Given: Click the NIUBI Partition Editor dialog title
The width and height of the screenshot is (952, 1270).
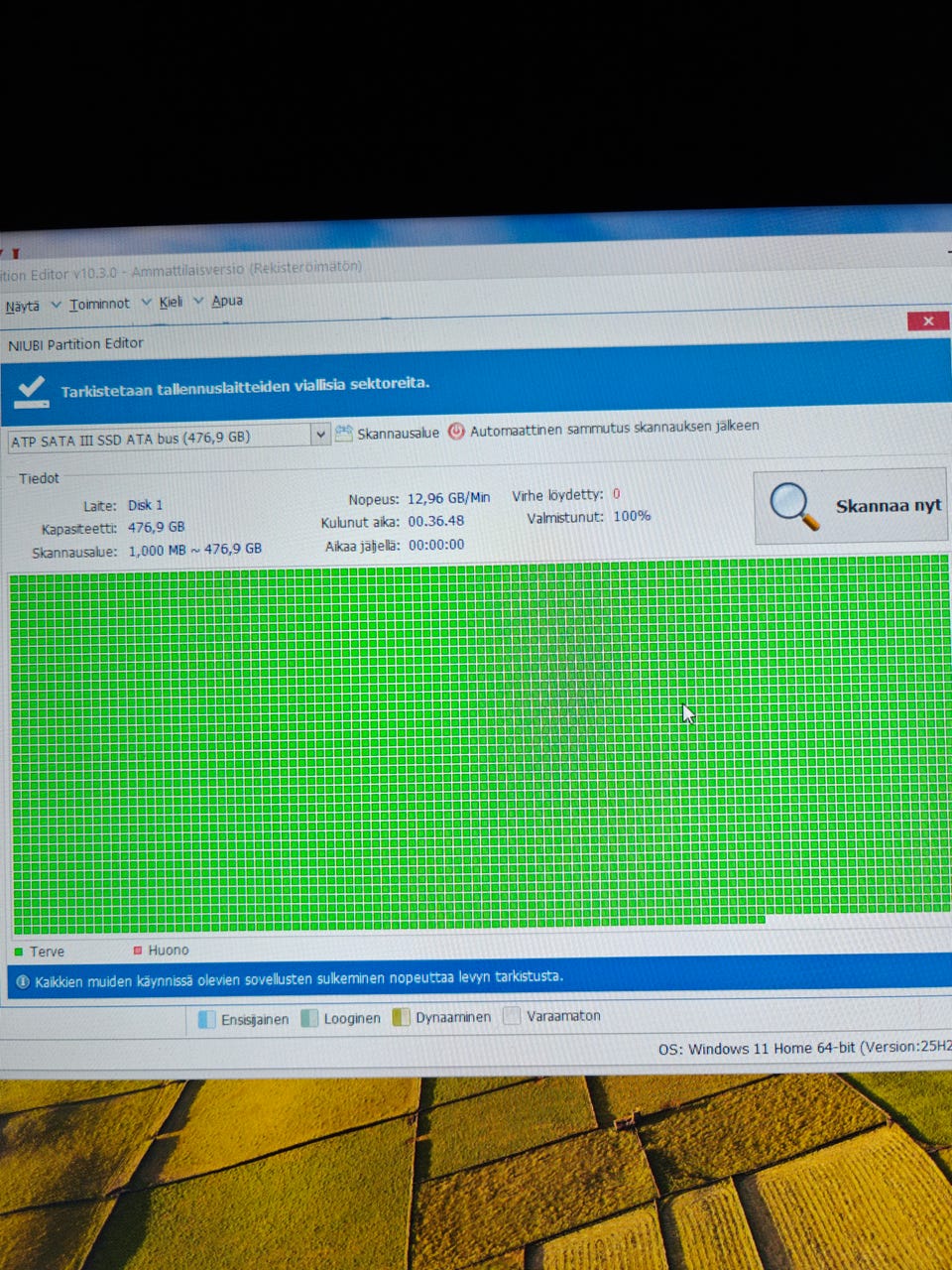Looking at the screenshot, I should [x=75, y=344].
